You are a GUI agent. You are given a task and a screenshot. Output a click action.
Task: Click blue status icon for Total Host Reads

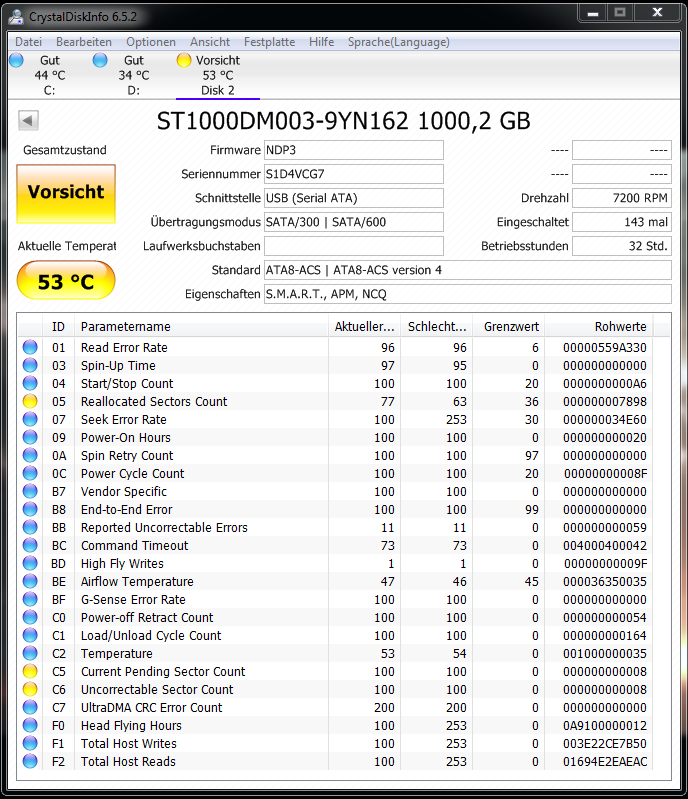[x=30, y=761]
